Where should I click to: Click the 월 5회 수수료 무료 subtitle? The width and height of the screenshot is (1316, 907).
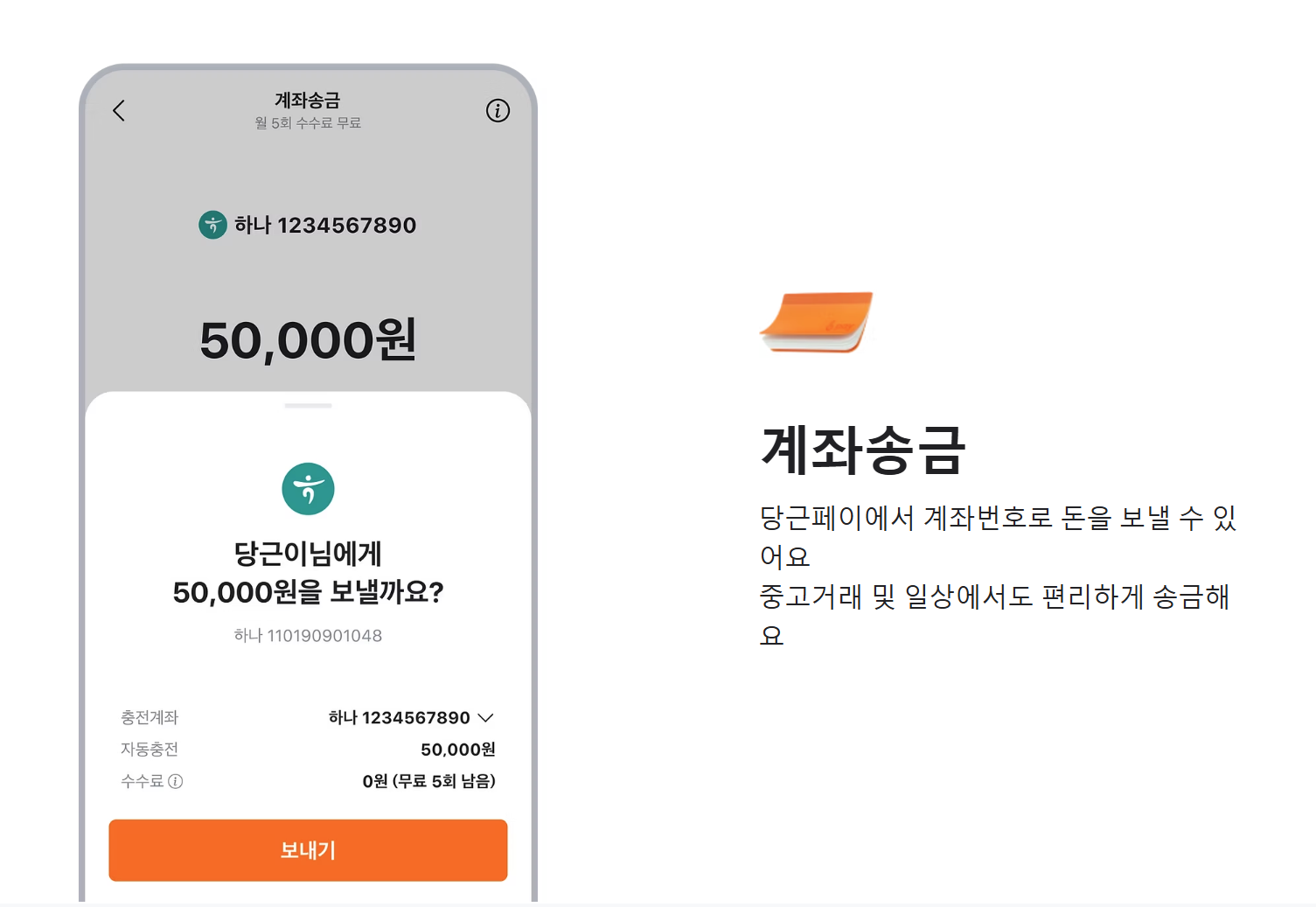click(308, 123)
